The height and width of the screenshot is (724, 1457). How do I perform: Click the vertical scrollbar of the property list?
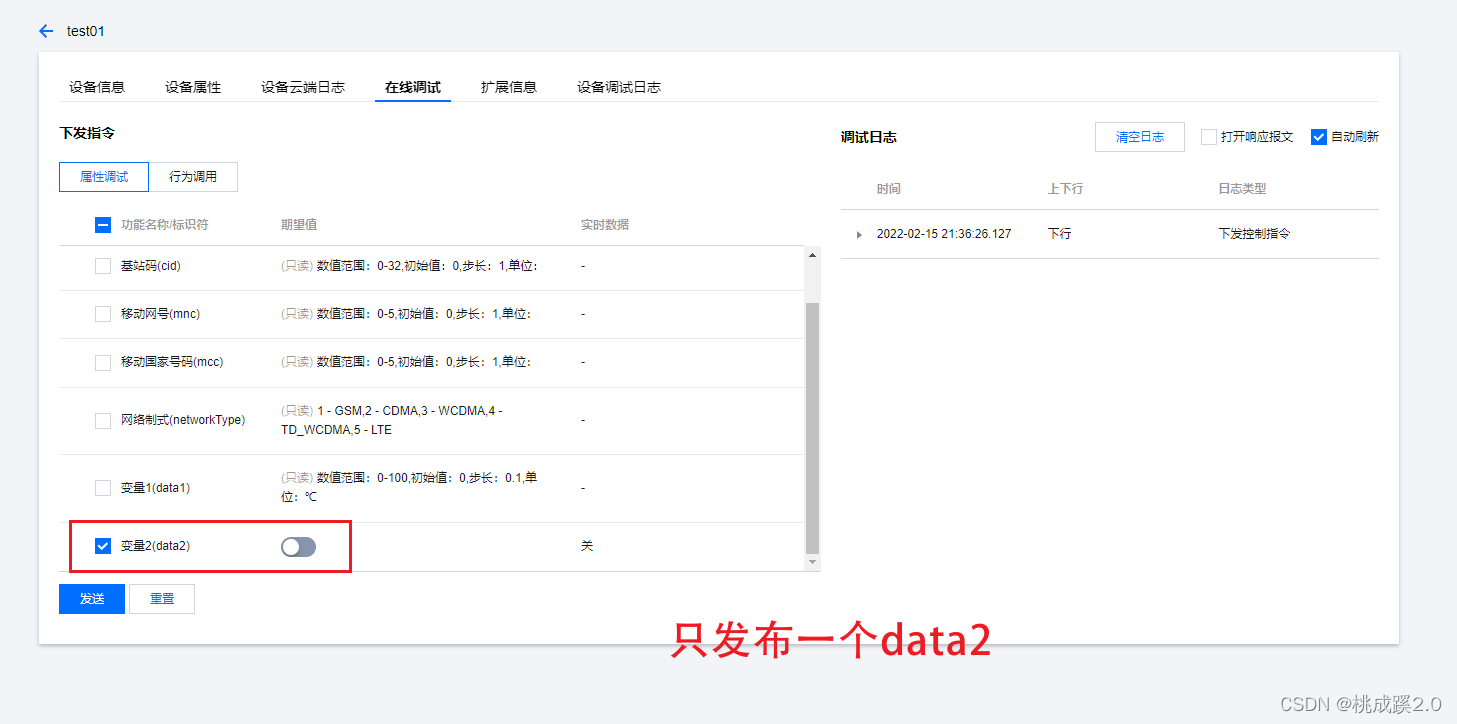pyautogui.click(x=812, y=400)
